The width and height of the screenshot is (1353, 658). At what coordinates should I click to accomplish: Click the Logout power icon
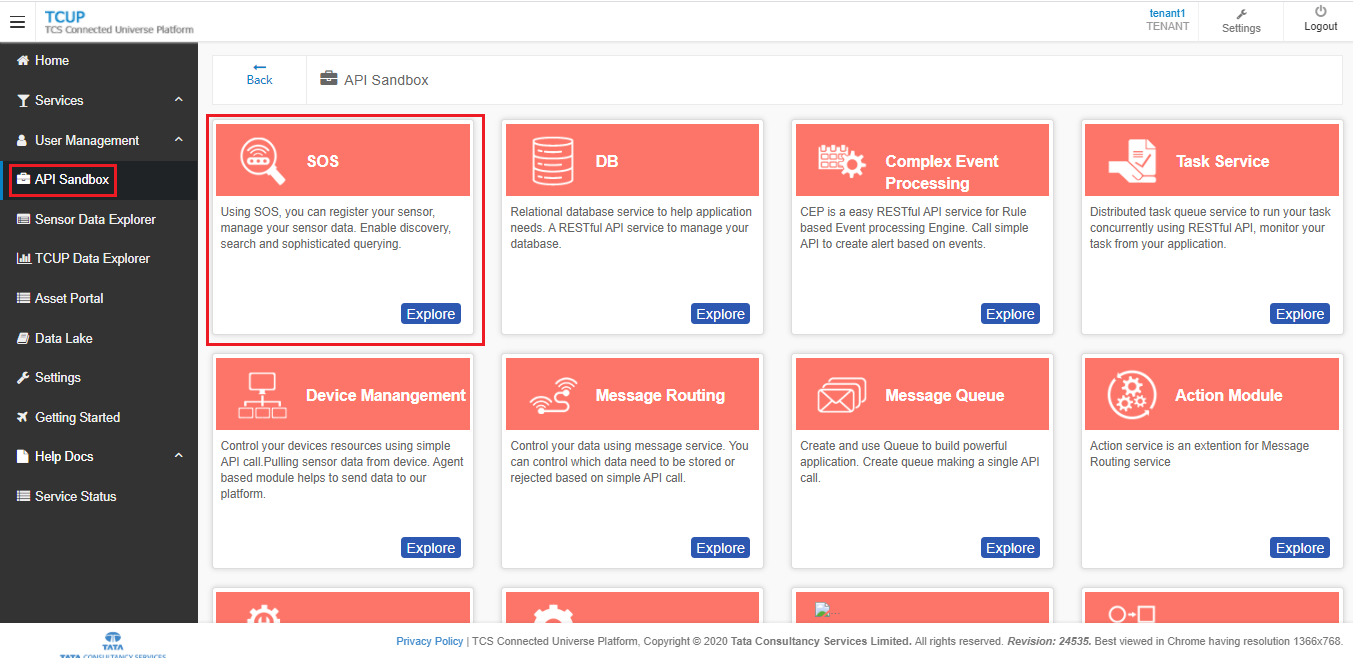click(1320, 11)
